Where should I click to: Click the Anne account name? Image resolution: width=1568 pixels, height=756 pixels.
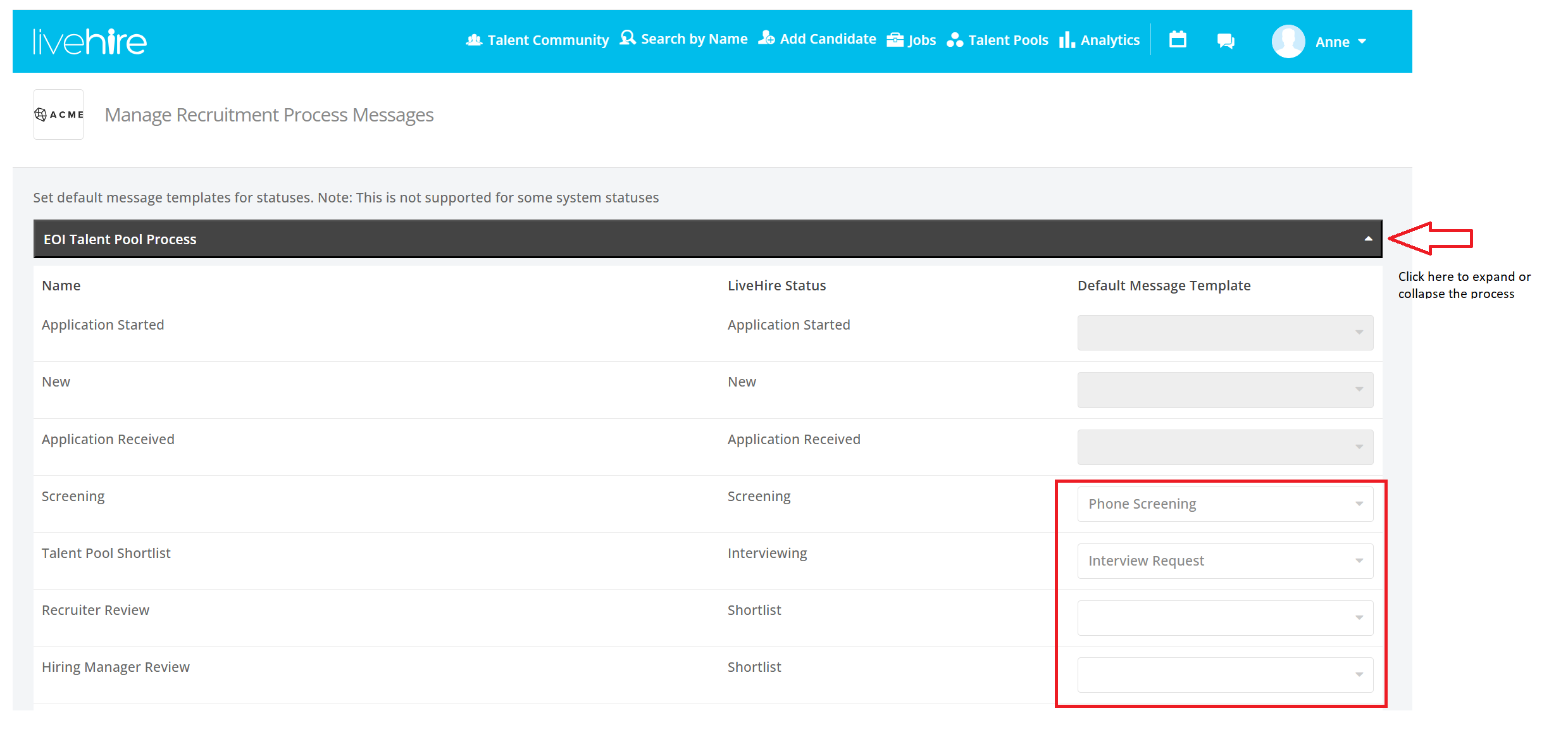pos(1335,42)
